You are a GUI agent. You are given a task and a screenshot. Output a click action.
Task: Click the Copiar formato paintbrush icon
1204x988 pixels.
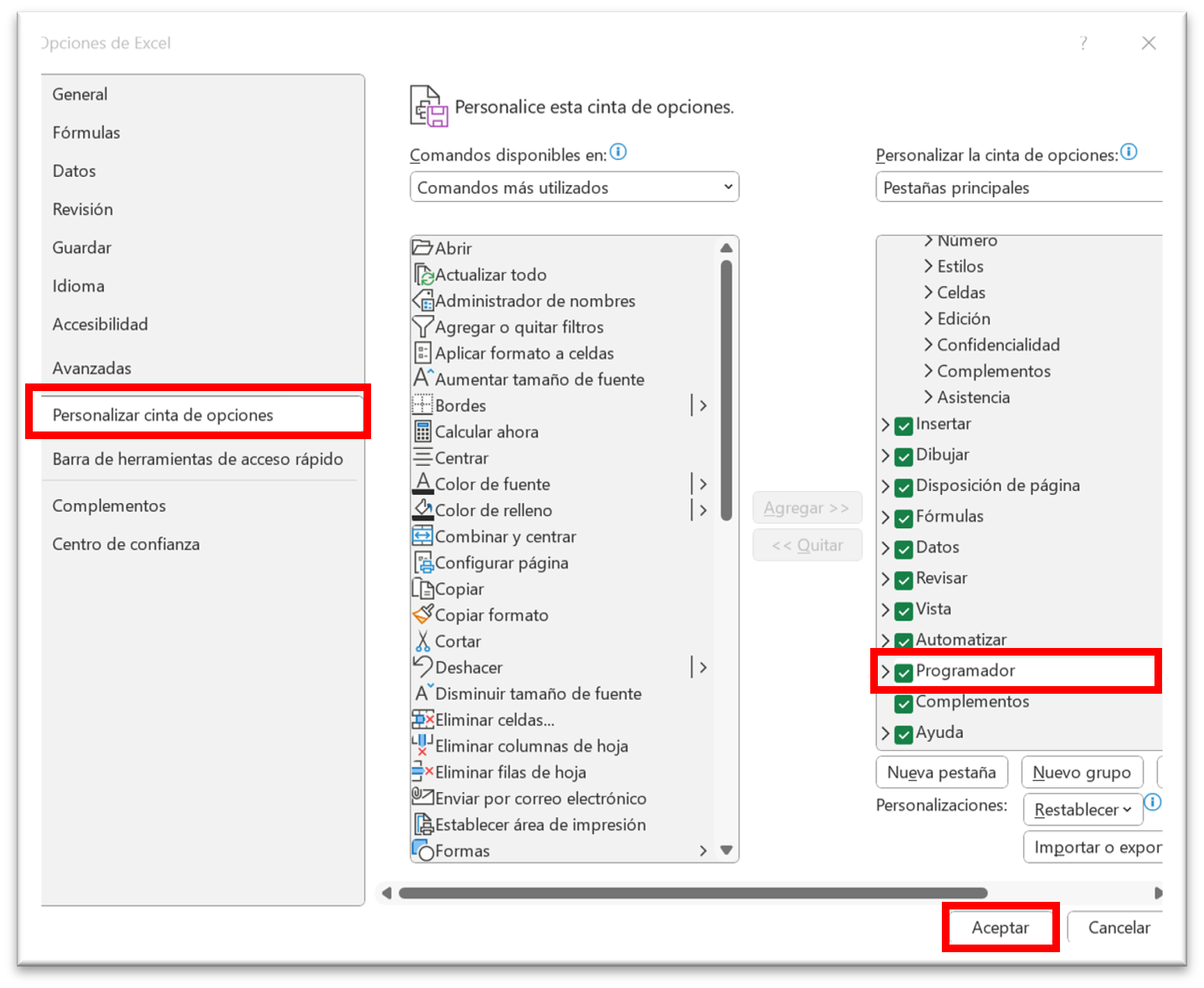point(423,614)
